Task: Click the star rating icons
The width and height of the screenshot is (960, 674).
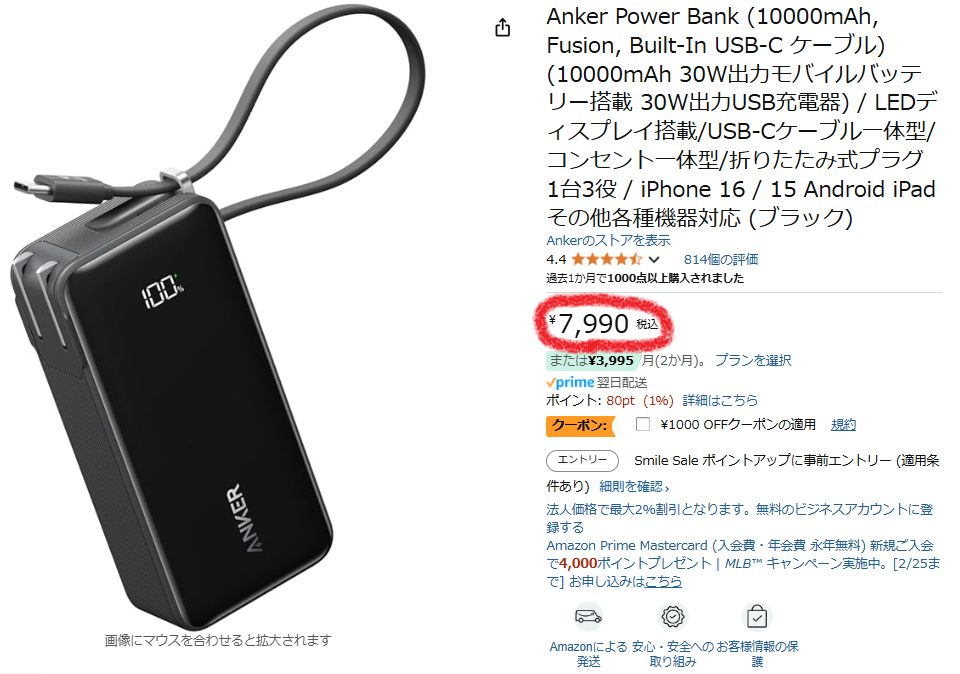Action: (606, 260)
